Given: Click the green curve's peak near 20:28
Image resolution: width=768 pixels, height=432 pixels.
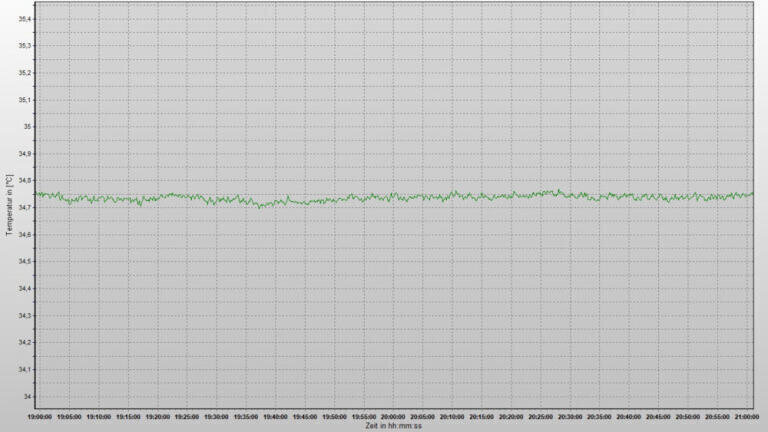Looking at the screenshot, I should pos(559,191).
